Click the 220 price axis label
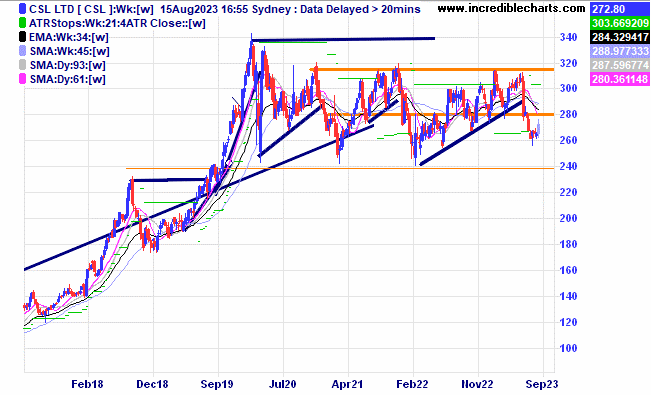The width and height of the screenshot is (651, 395). click(568, 192)
